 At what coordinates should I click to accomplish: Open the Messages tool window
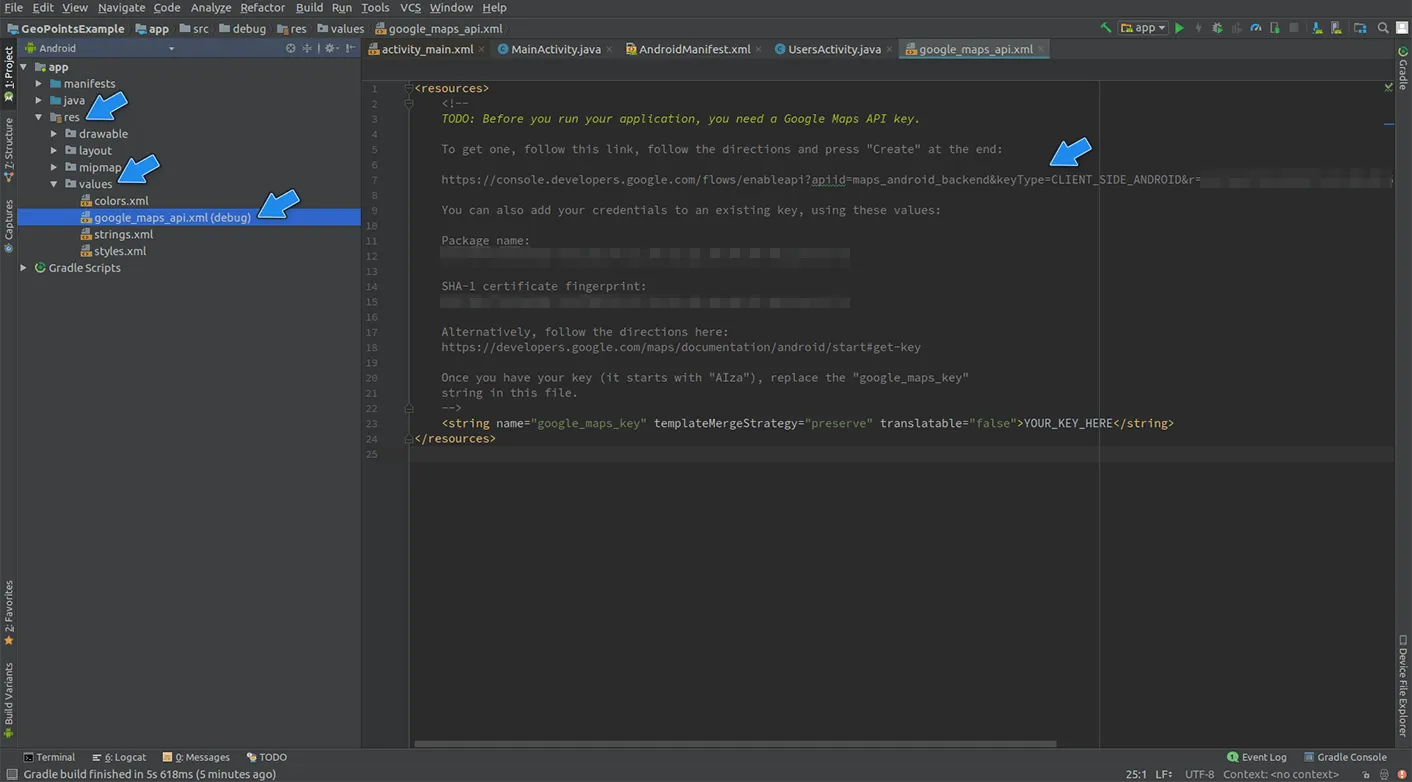[x=196, y=757]
